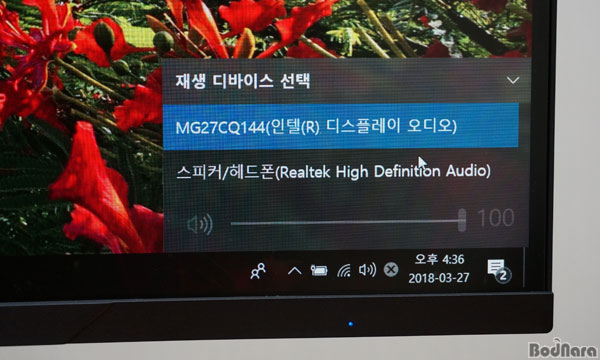Select 스피커/헤드폰 Realtek High Definition Audio

pyautogui.click(x=341, y=171)
